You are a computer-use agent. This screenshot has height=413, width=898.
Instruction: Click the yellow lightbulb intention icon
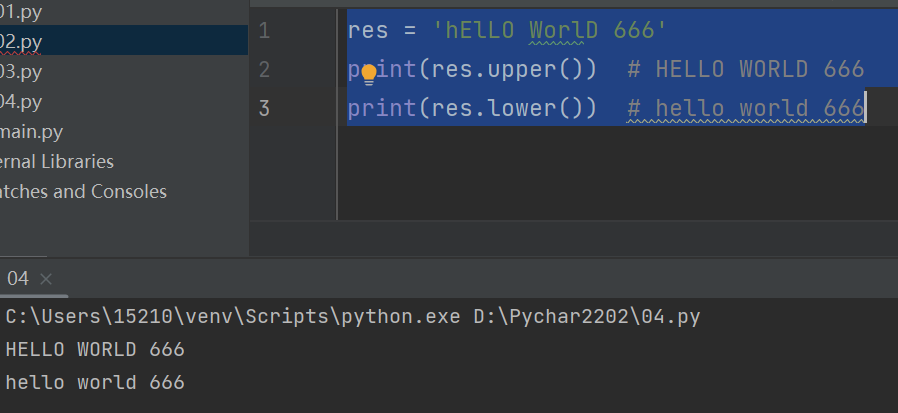368,73
